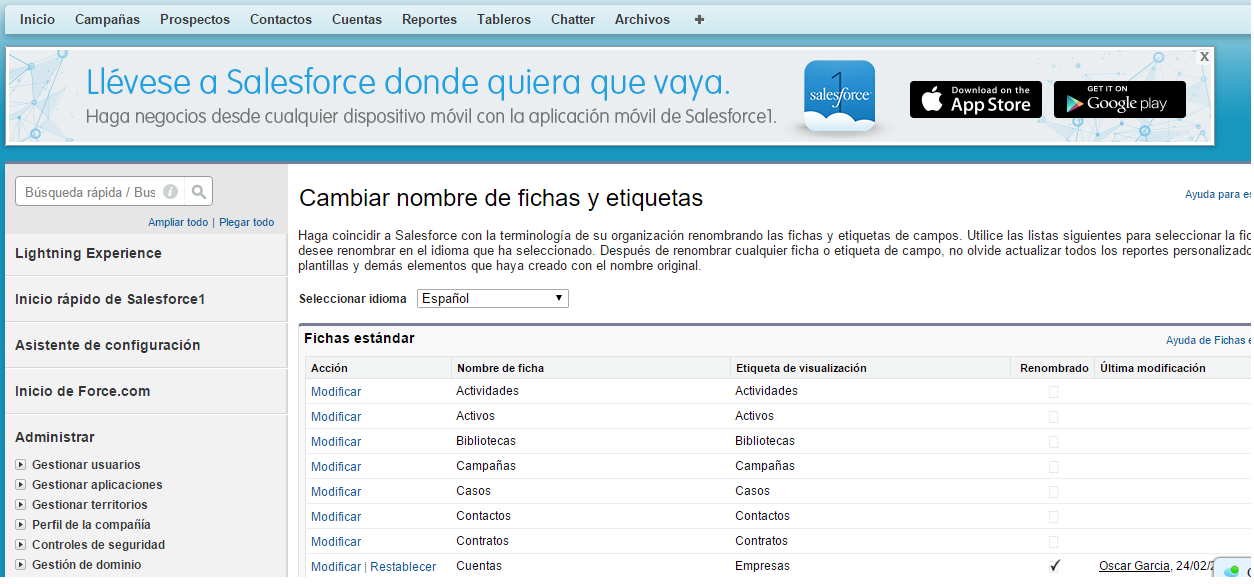Open the Prospectos tab

pyautogui.click(x=194, y=19)
